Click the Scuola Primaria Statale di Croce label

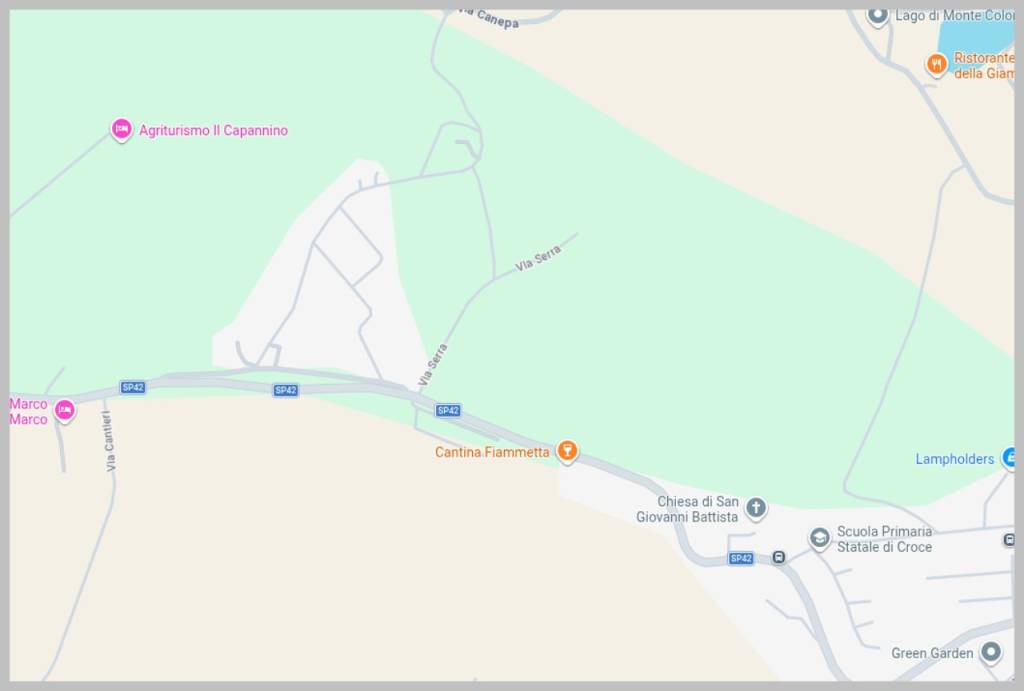pyautogui.click(x=884, y=539)
